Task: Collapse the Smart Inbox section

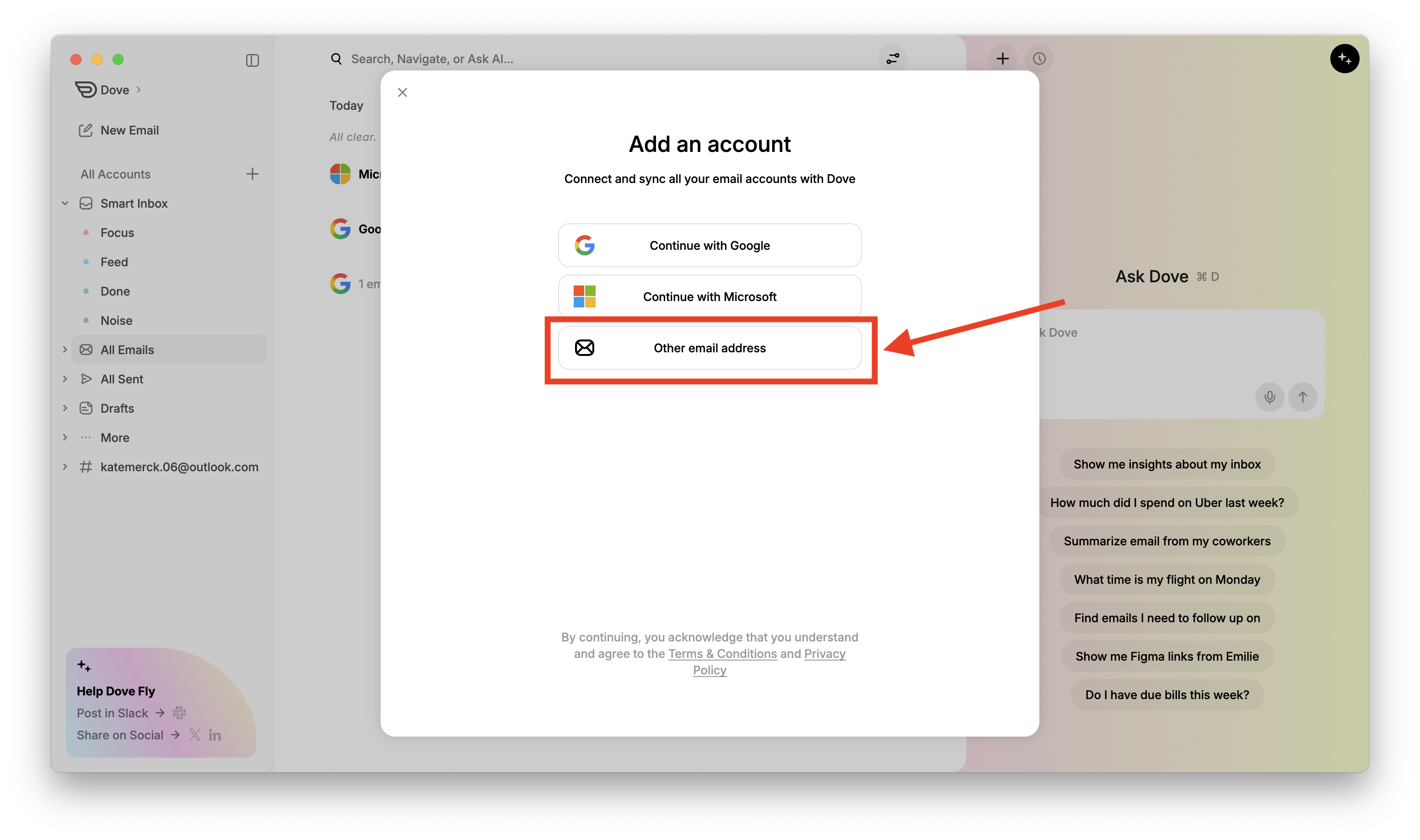Action: tap(65, 203)
